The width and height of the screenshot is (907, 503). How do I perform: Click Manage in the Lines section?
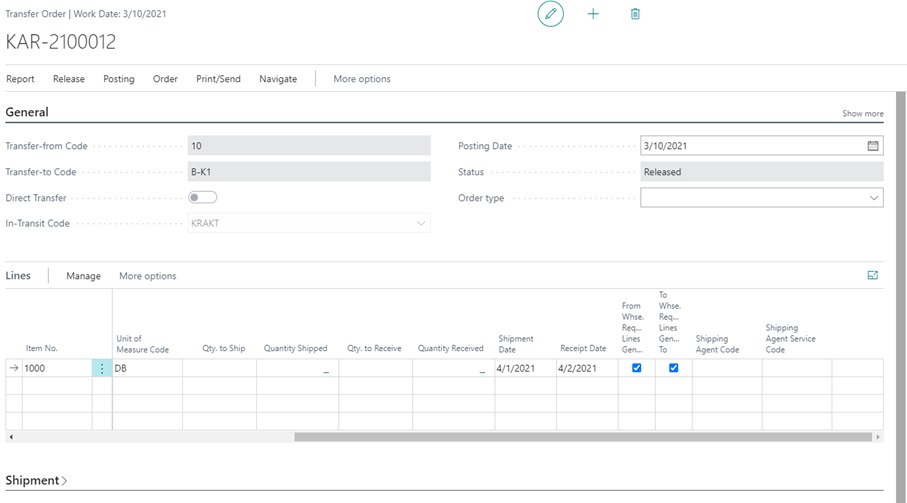pyautogui.click(x=83, y=276)
